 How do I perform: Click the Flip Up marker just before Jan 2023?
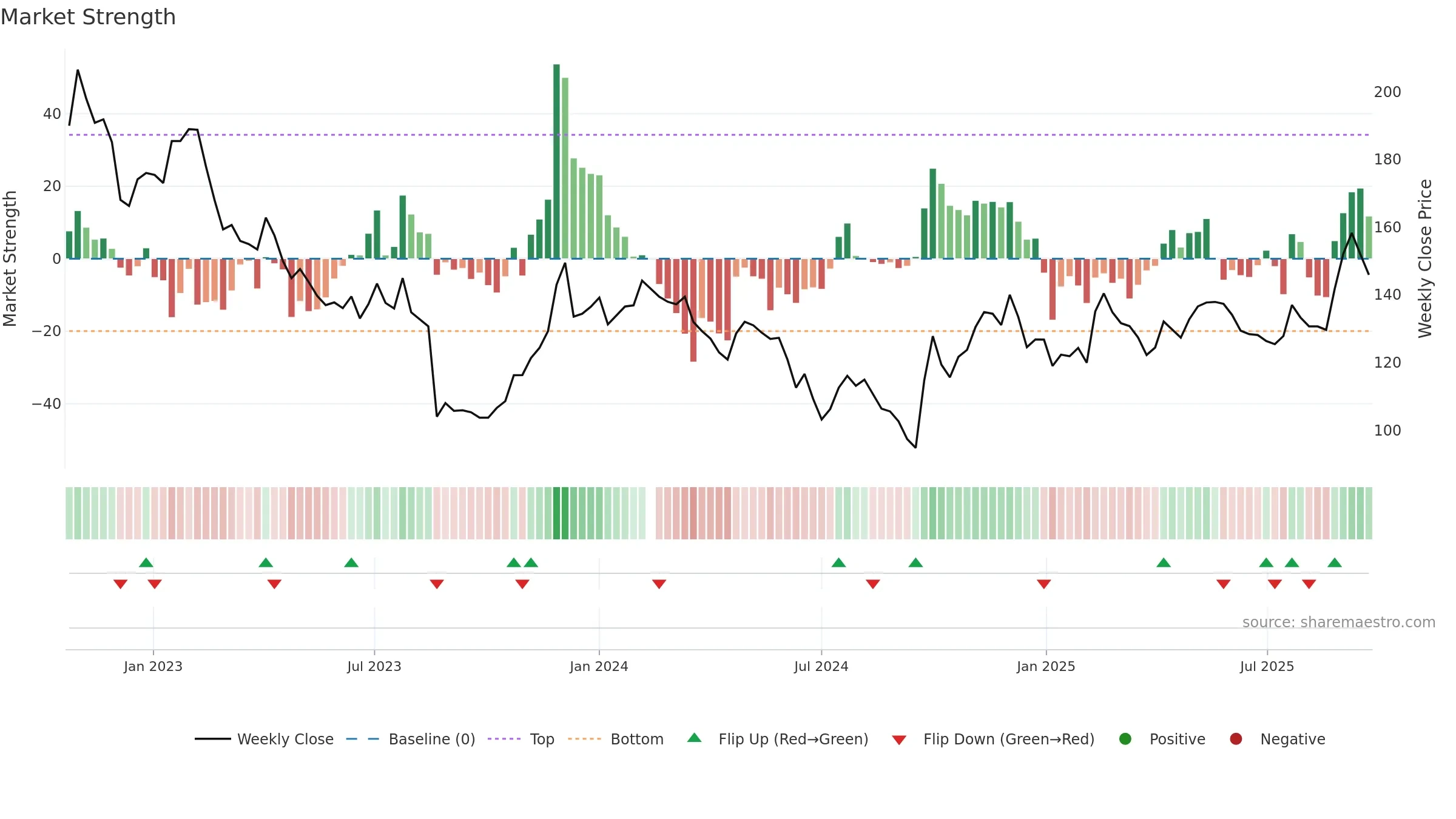pos(146,562)
